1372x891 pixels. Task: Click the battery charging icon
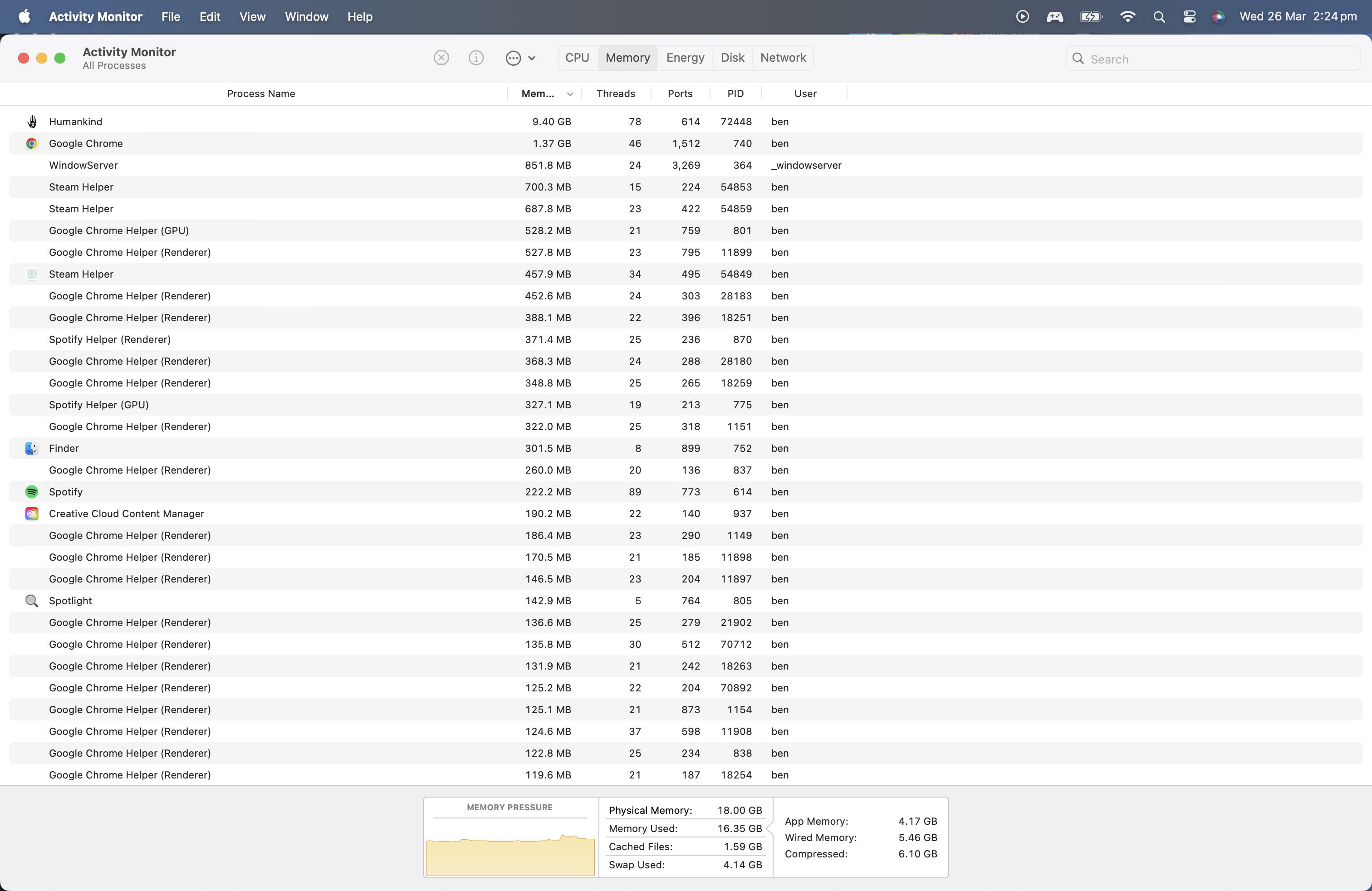point(1091,17)
